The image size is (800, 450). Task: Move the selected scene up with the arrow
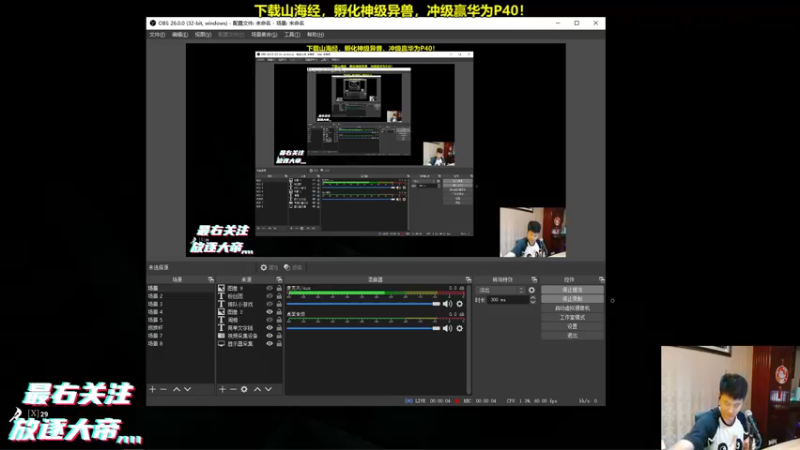tap(177, 389)
